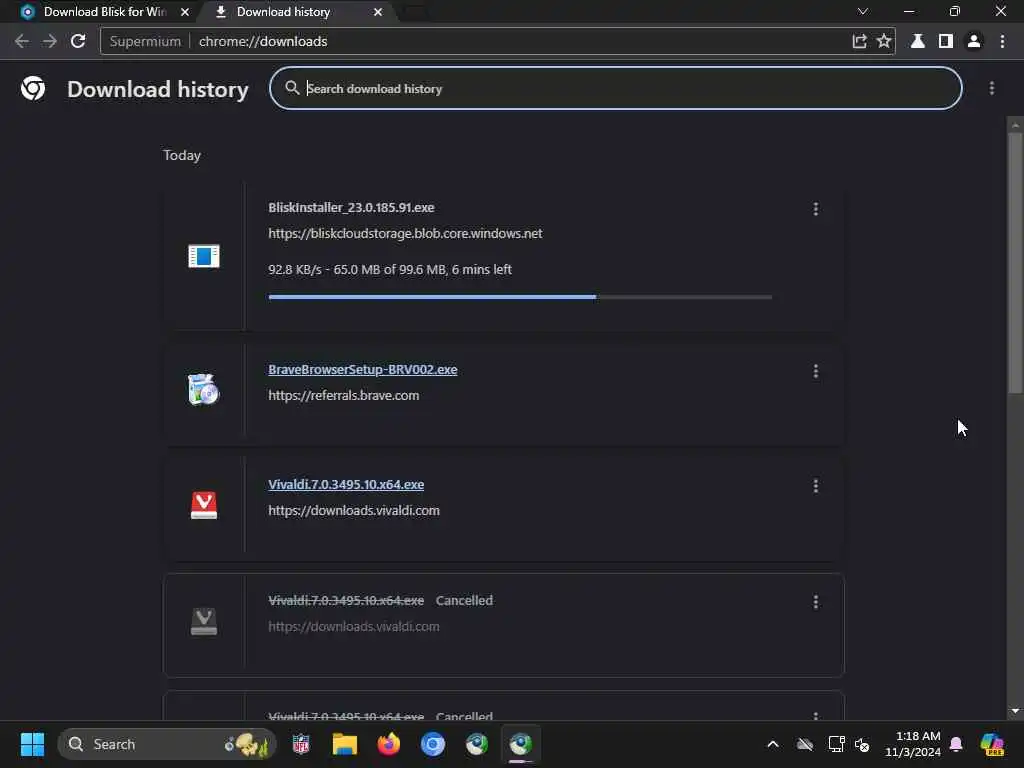Click the referrals.brave.com source URL
Screen dimensions: 1024x768
[x=344, y=396]
